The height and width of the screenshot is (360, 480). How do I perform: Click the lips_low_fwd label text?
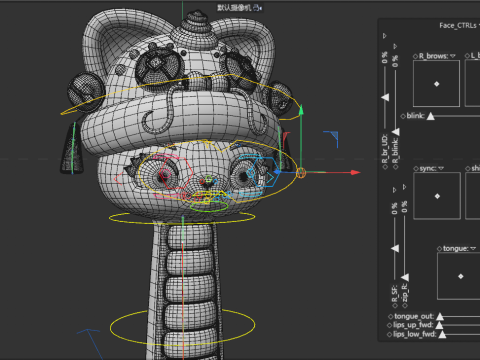(x=415, y=334)
